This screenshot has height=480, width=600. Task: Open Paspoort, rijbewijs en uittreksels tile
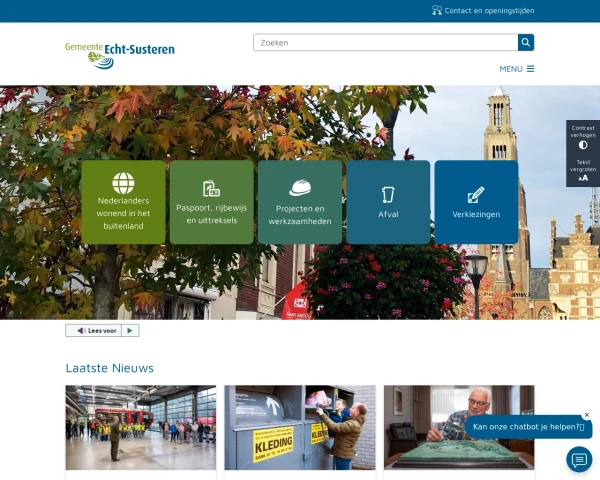pyautogui.click(x=212, y=202)
